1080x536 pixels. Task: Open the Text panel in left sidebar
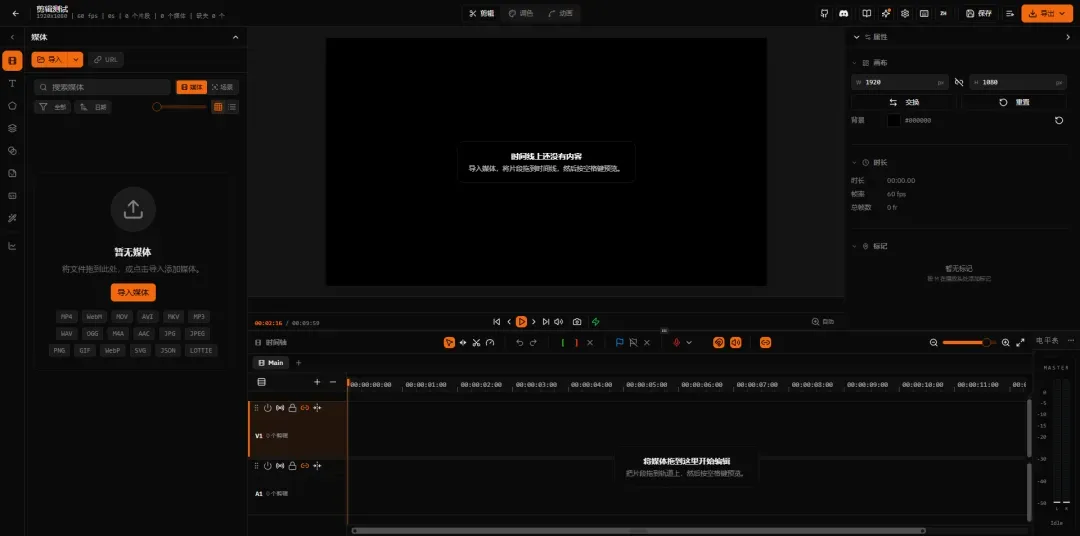(x=12, y=83)
